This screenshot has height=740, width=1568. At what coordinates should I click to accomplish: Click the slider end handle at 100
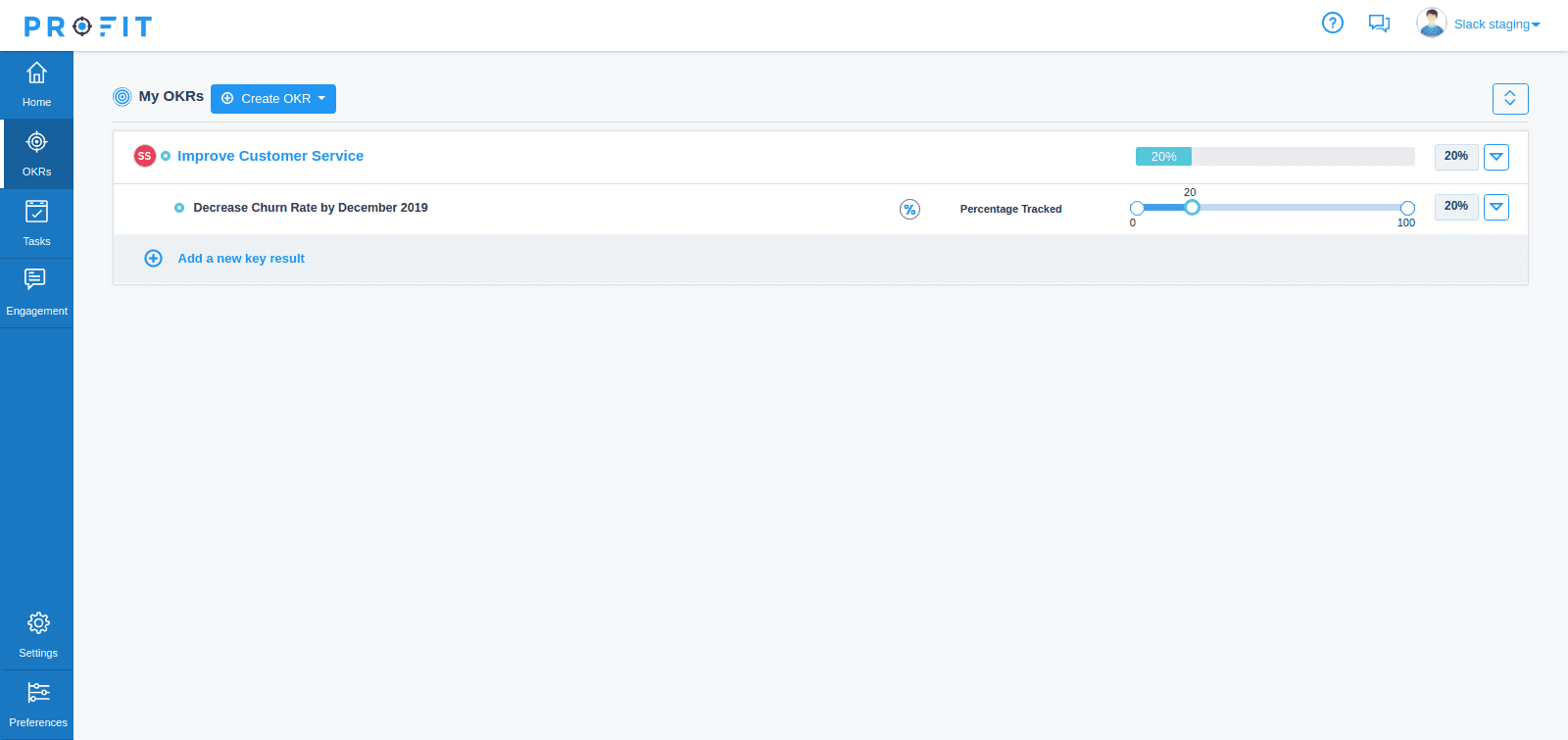coord(1407,208)
